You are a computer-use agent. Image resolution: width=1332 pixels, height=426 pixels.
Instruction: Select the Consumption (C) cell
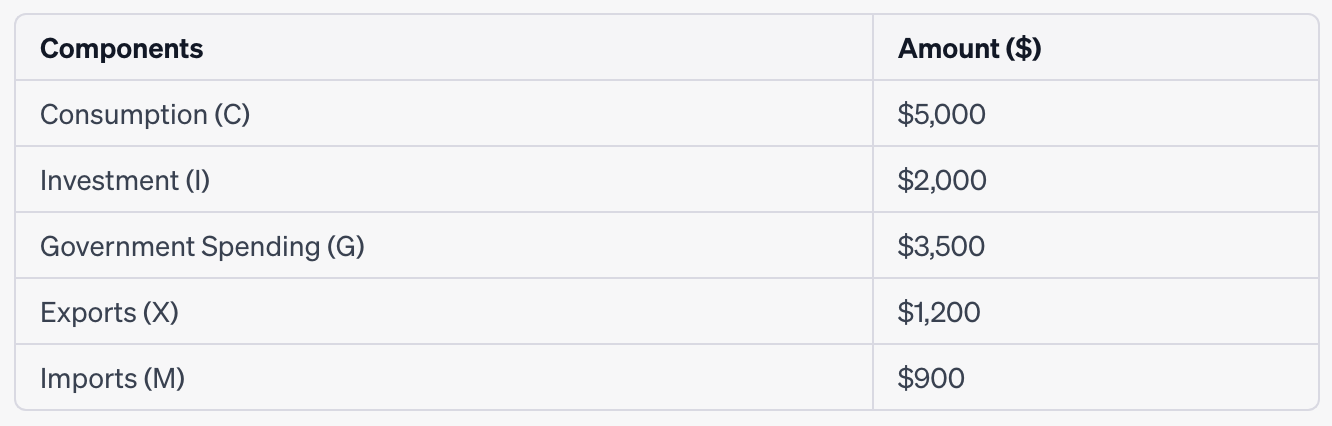click(x=444, y=114)
